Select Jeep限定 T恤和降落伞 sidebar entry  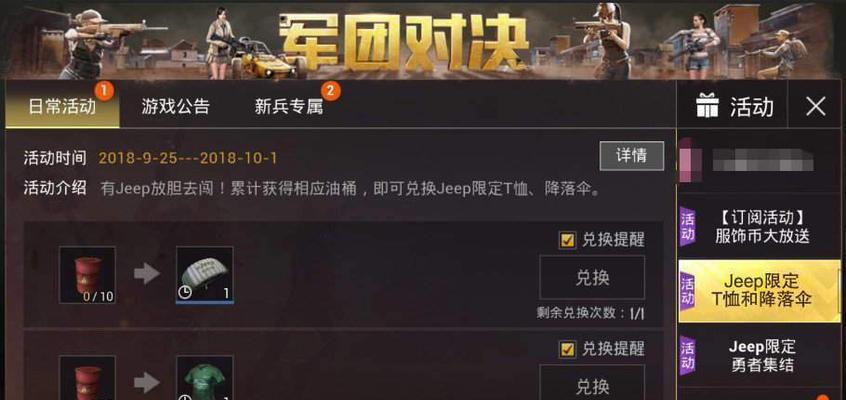pyautogui.click(x=760, y=291)
